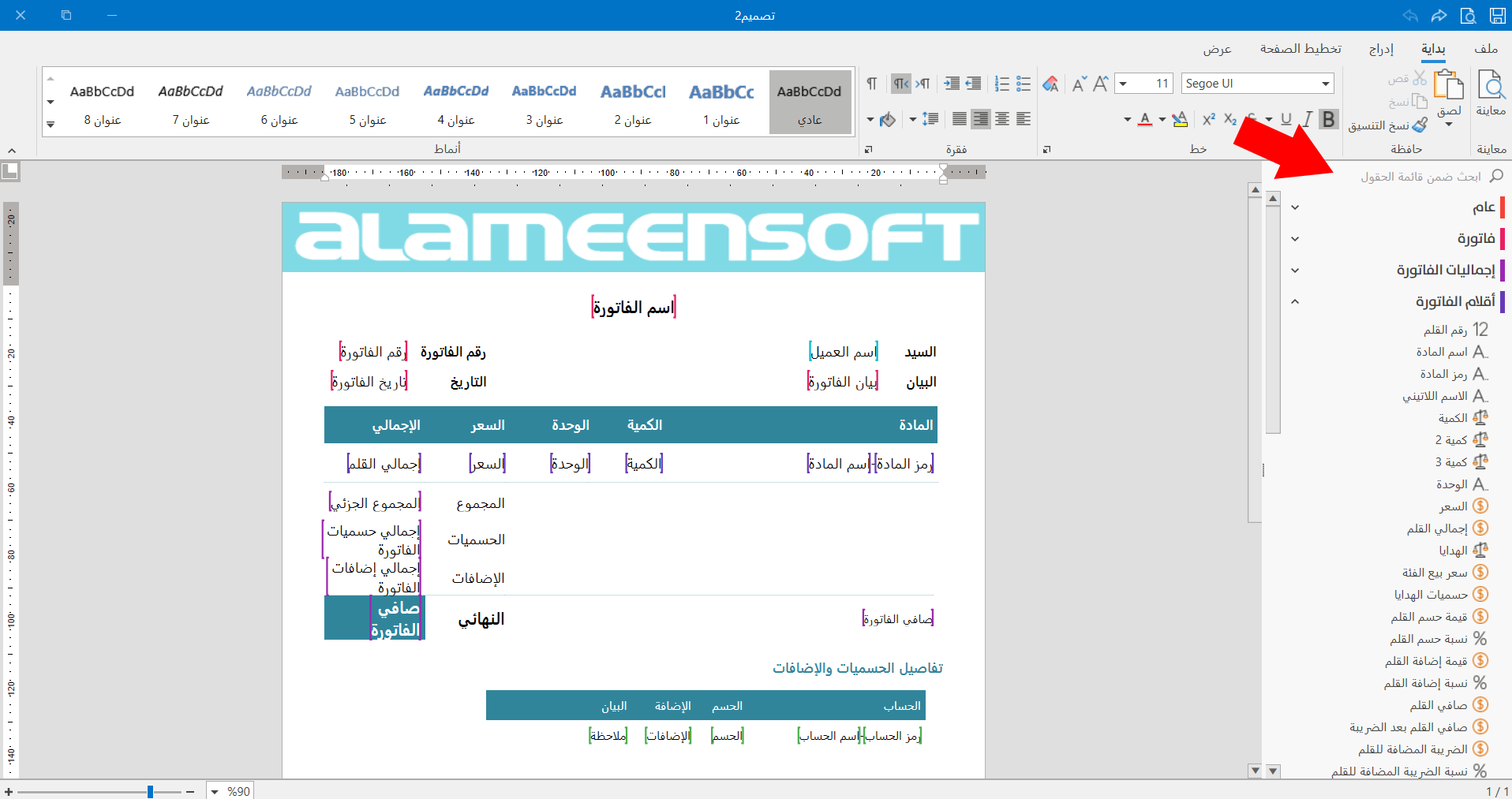
Task: Collapse the أقلام الفاتورة field group
Action: pos(1295,301)
